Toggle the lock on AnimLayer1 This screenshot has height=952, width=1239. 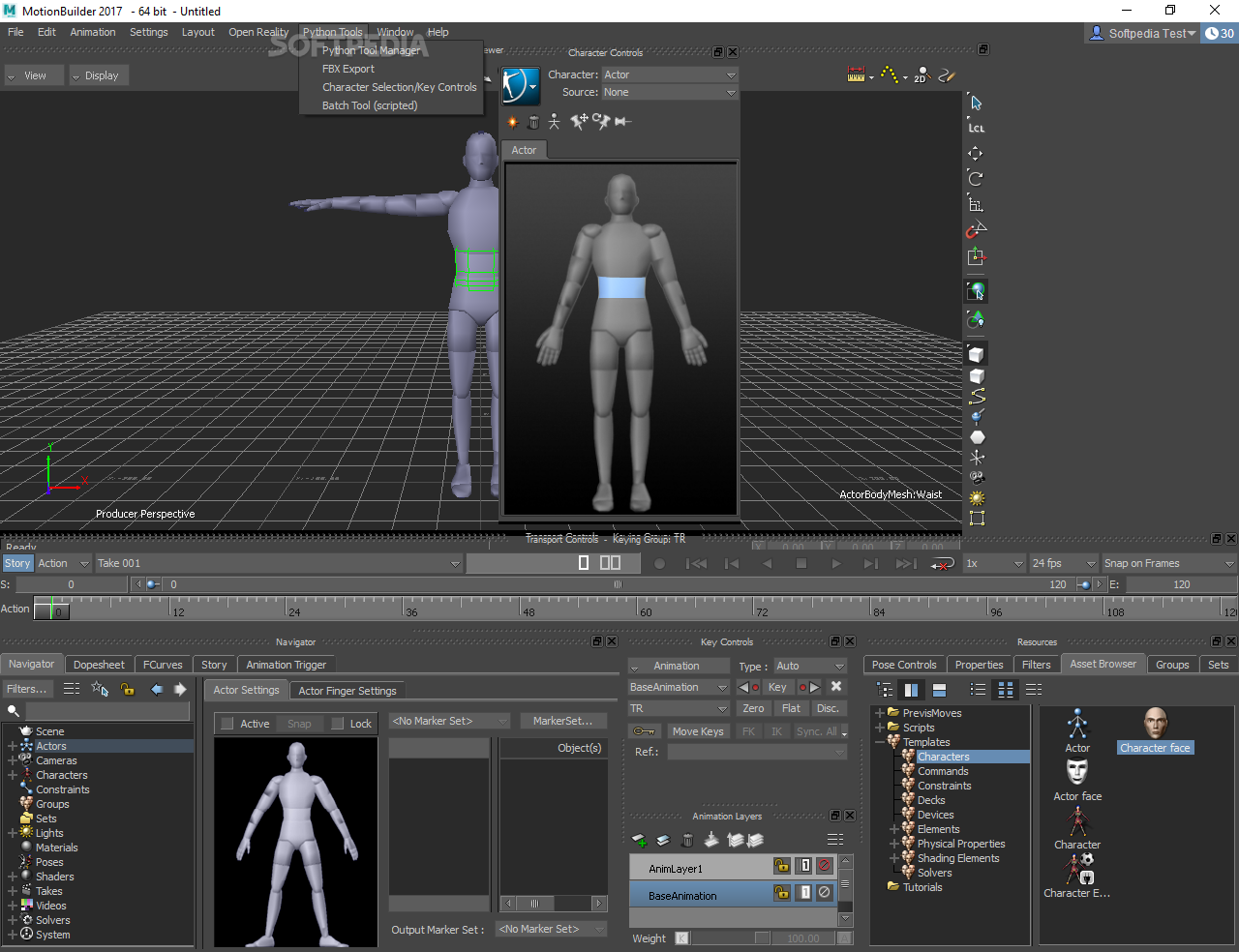click(x=782, y=866)
